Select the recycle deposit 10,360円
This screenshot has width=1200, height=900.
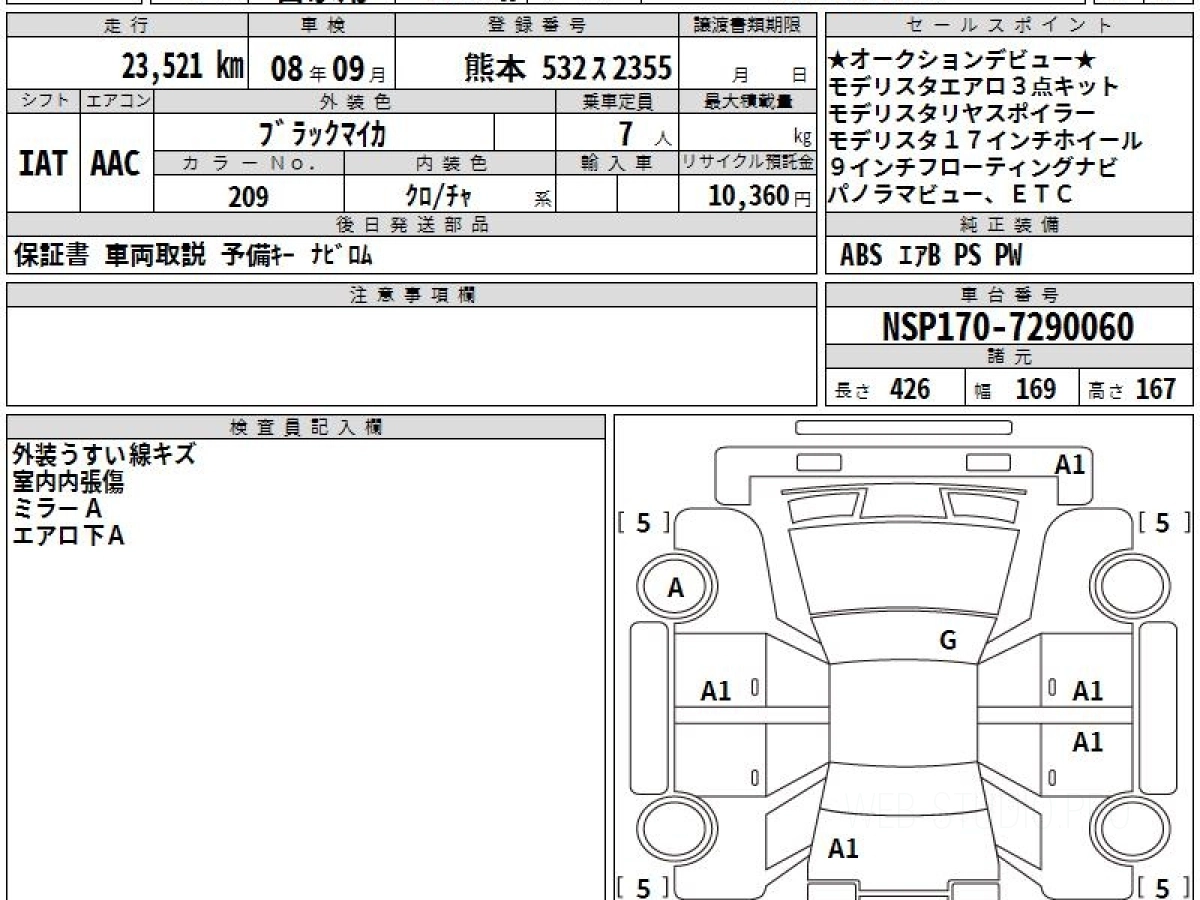(x=760, y=197)
